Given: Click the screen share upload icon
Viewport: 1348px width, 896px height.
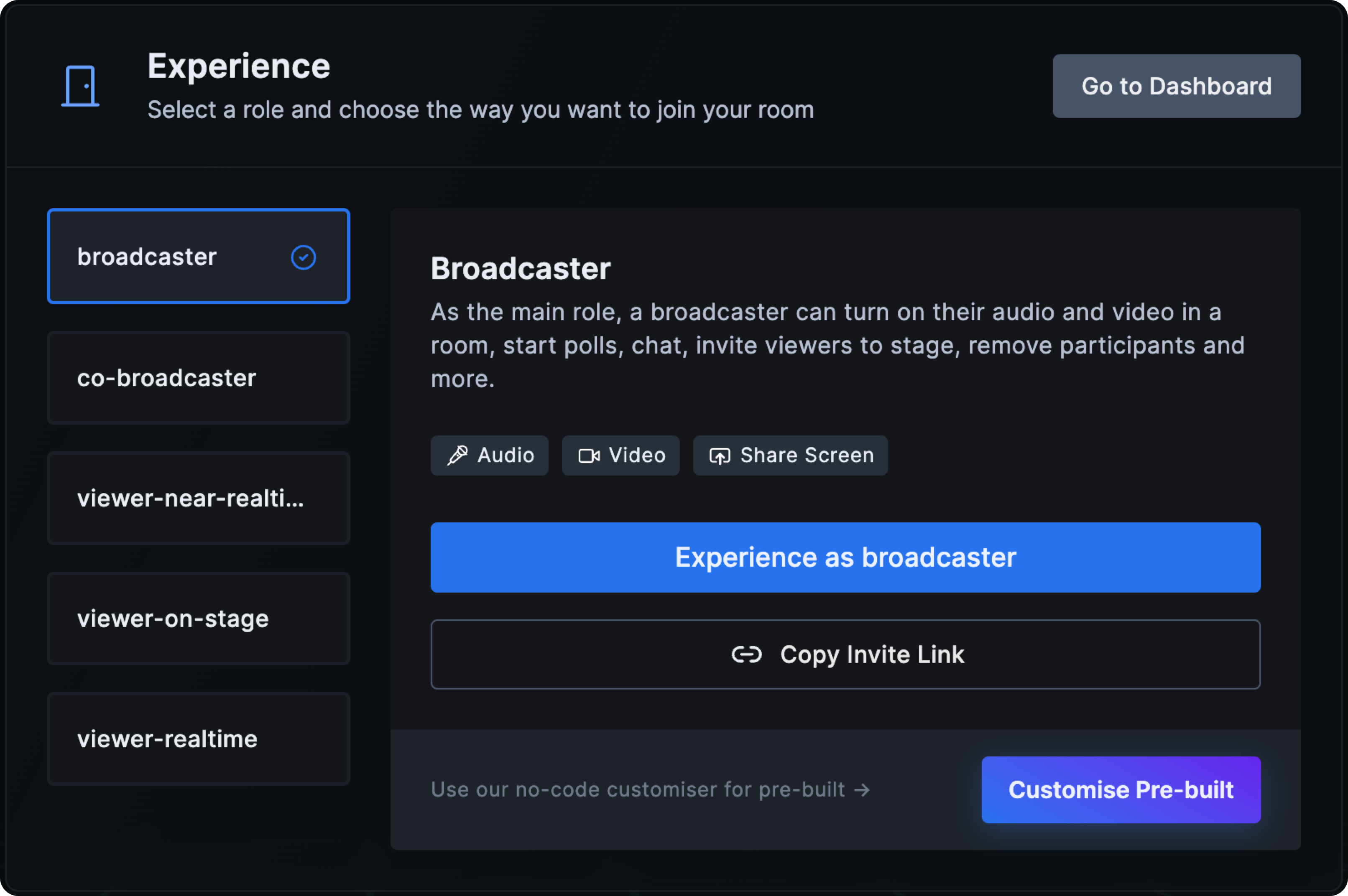Looking at the screenshot, I should [720, 456].
